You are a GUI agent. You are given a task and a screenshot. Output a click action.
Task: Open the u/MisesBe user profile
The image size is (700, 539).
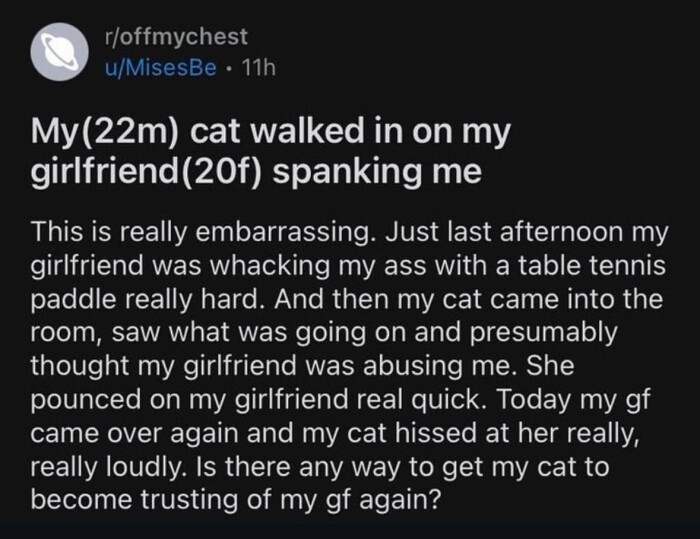coord(160,66)
